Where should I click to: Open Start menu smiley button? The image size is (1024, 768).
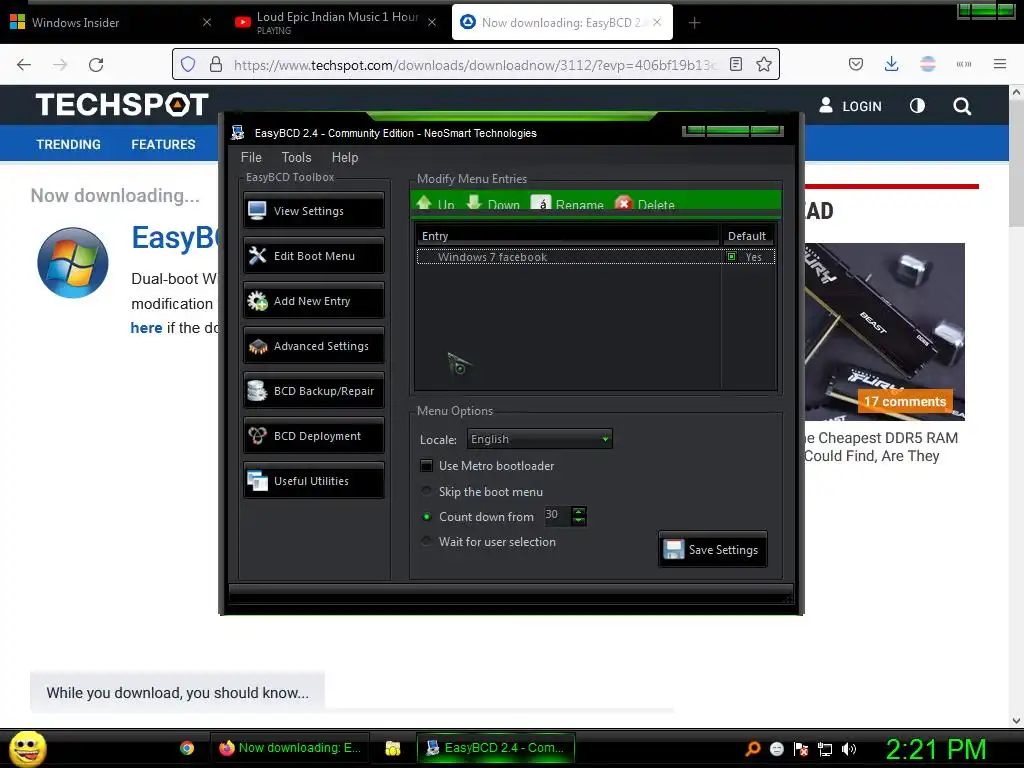tap(27, 748)
